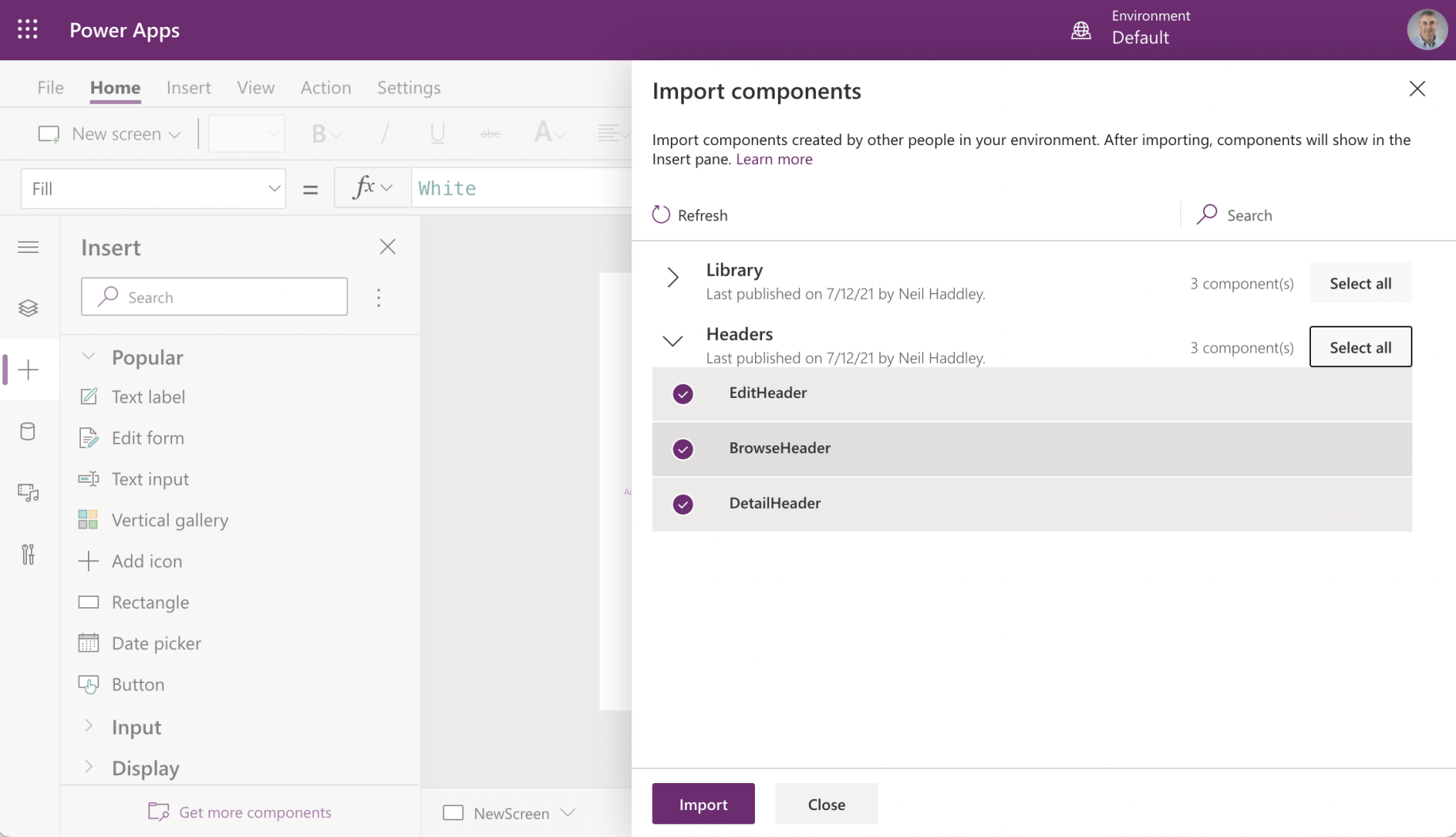Open the Tree view layers icon
Viewport: 1456px width, 837px height.
(x=28, y=308)
